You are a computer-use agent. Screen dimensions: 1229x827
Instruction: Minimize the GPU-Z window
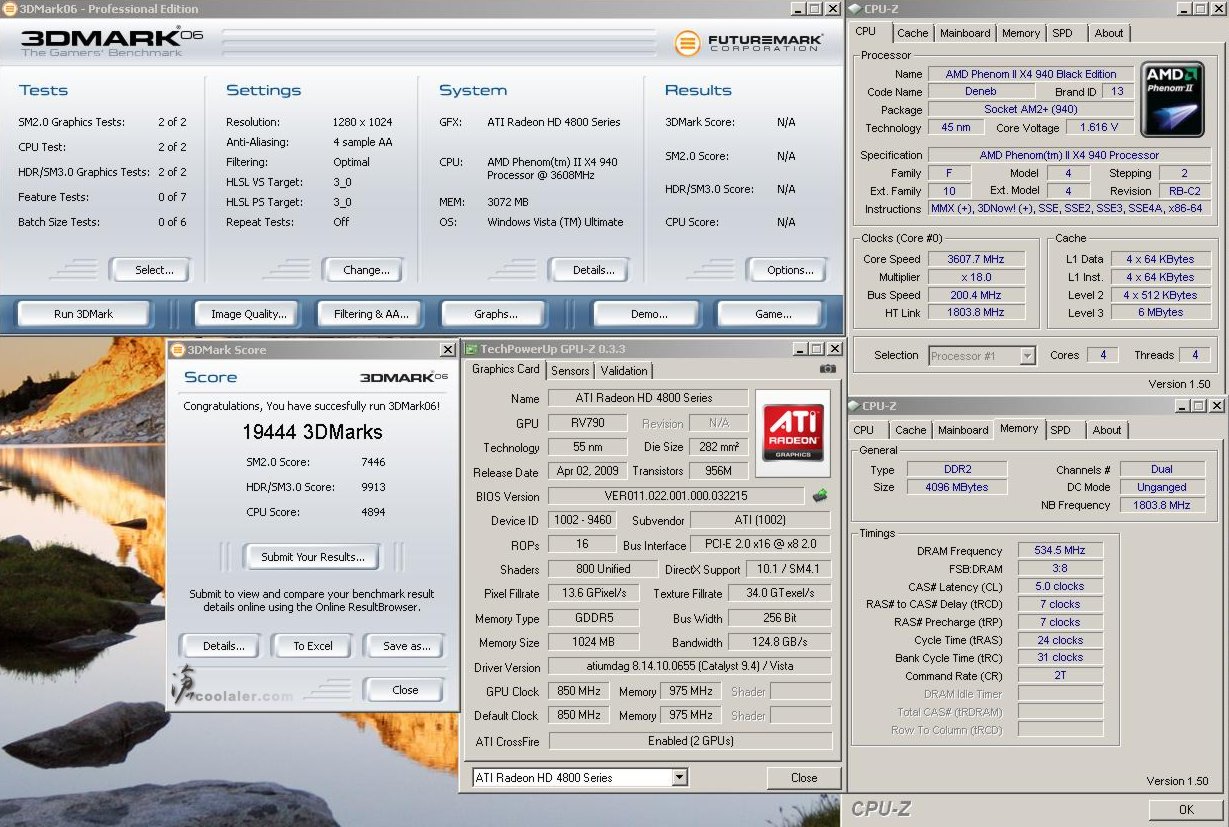point(799,349)
